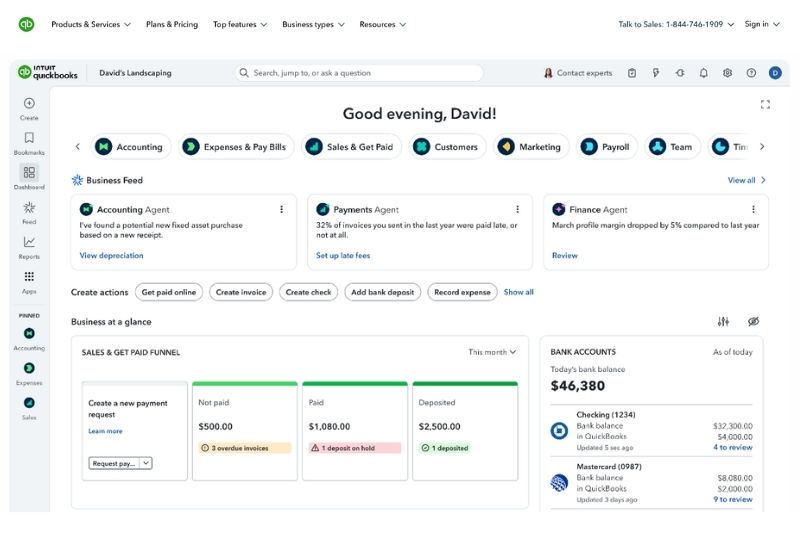Screen dimensions: 800x533
Task: Click View depreciation link
Action: (x=111, y=256)
